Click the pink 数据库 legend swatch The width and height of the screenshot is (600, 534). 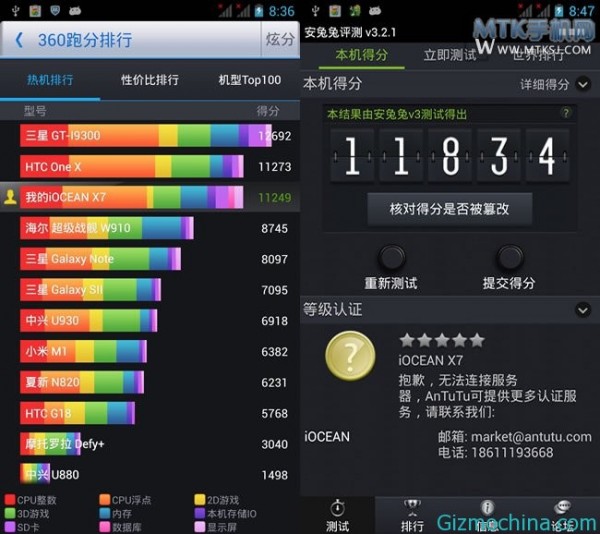tap(104, 527)
